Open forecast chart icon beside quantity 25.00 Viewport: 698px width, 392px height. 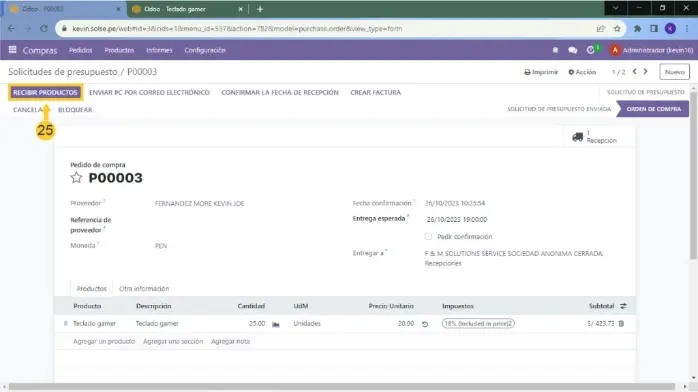276,324
